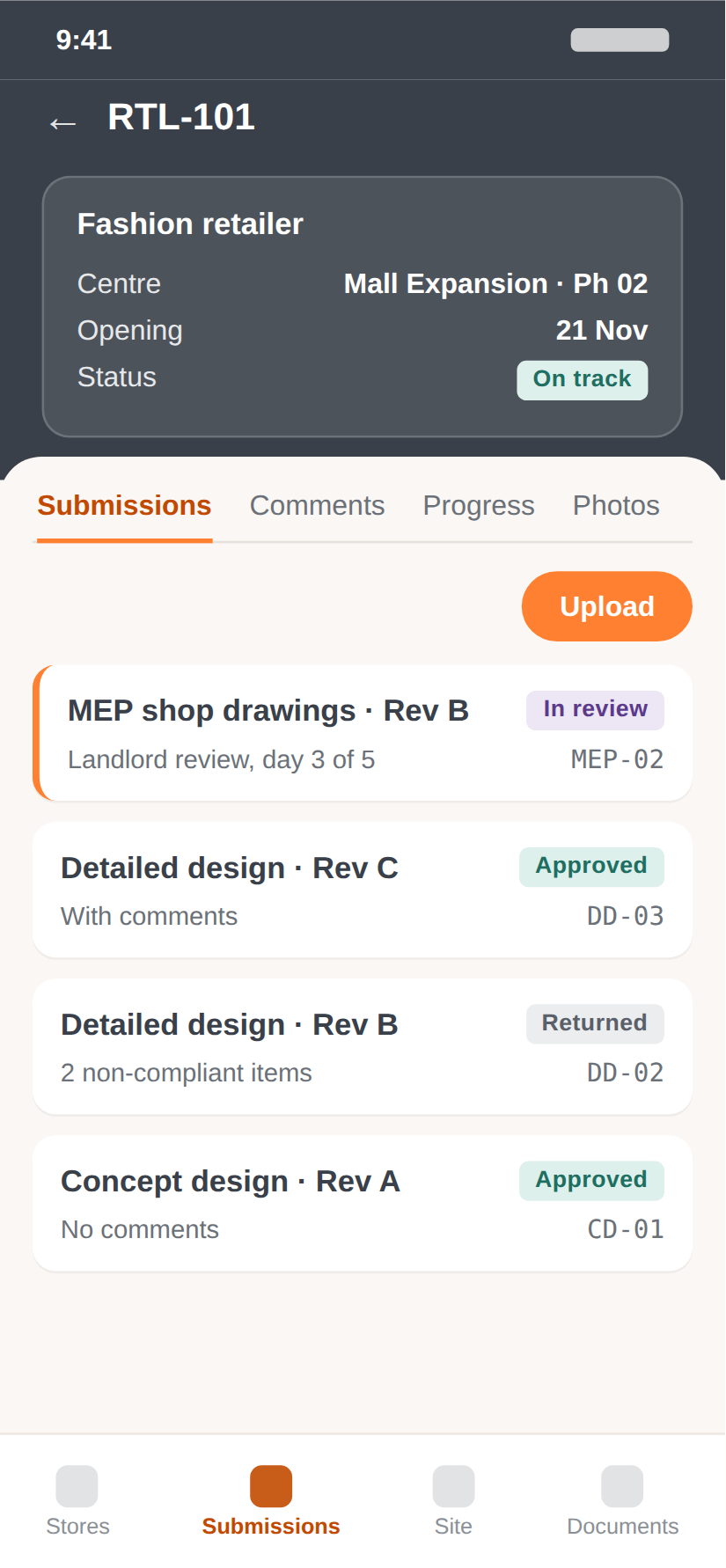Open Concept design Rev A card
Viewport: 726px width, 1568px height.
tap(363, 1203)
